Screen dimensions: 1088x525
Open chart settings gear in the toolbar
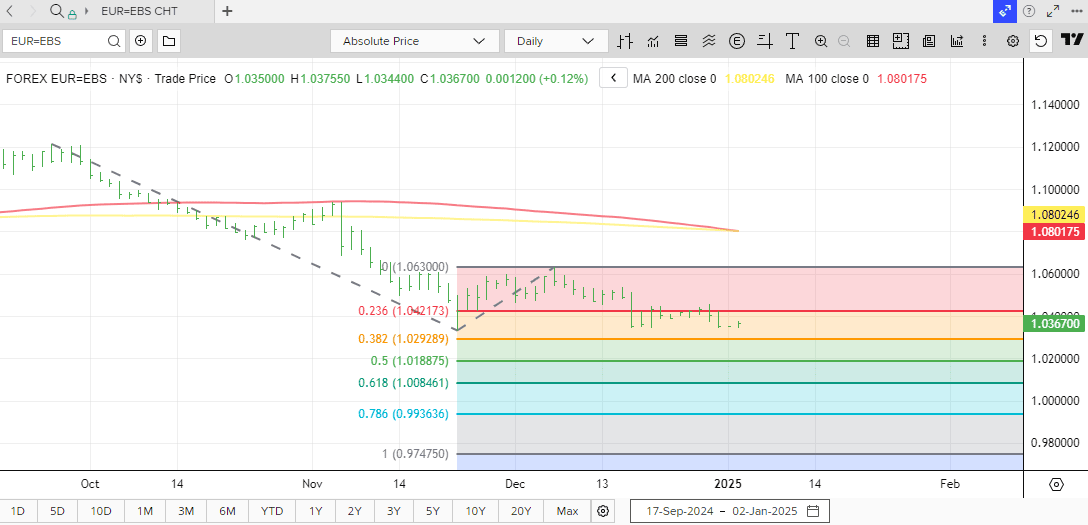(x=1013, y=41)
